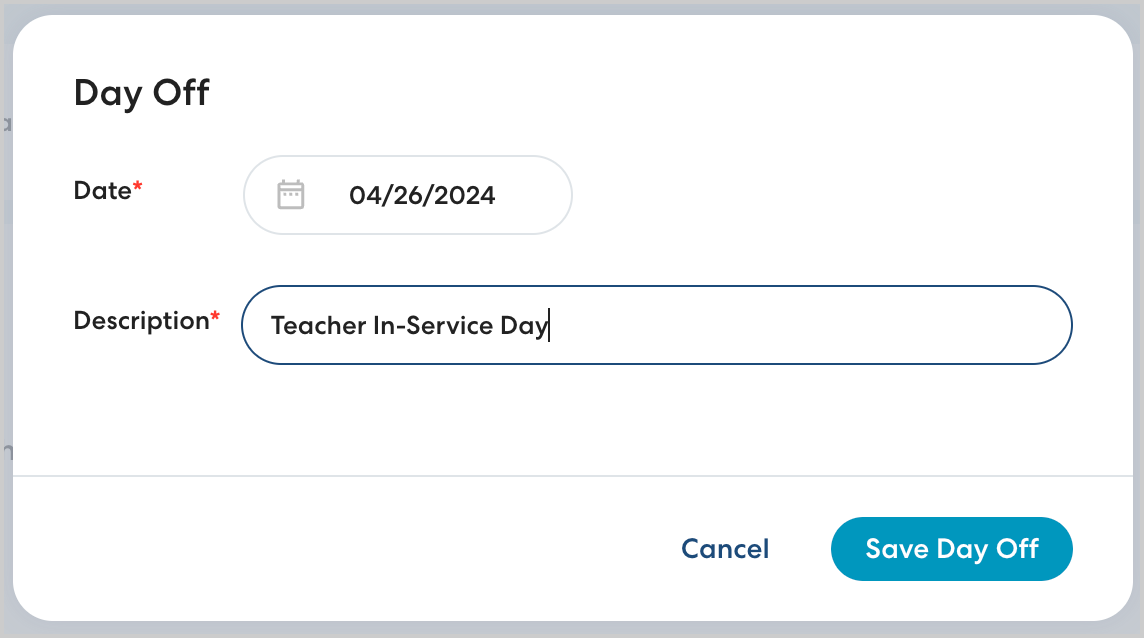
Task: Place cursor after "Day" in Description
Action: [x=549, y=326]
